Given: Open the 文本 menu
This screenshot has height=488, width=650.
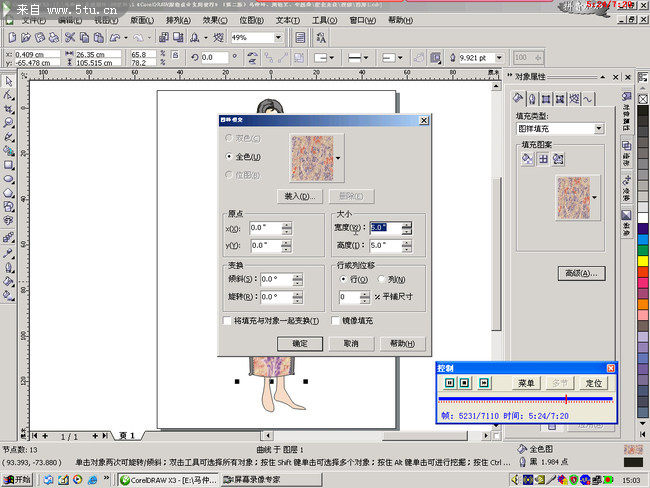Looking at the screenshot, I should tap(286, 19).
